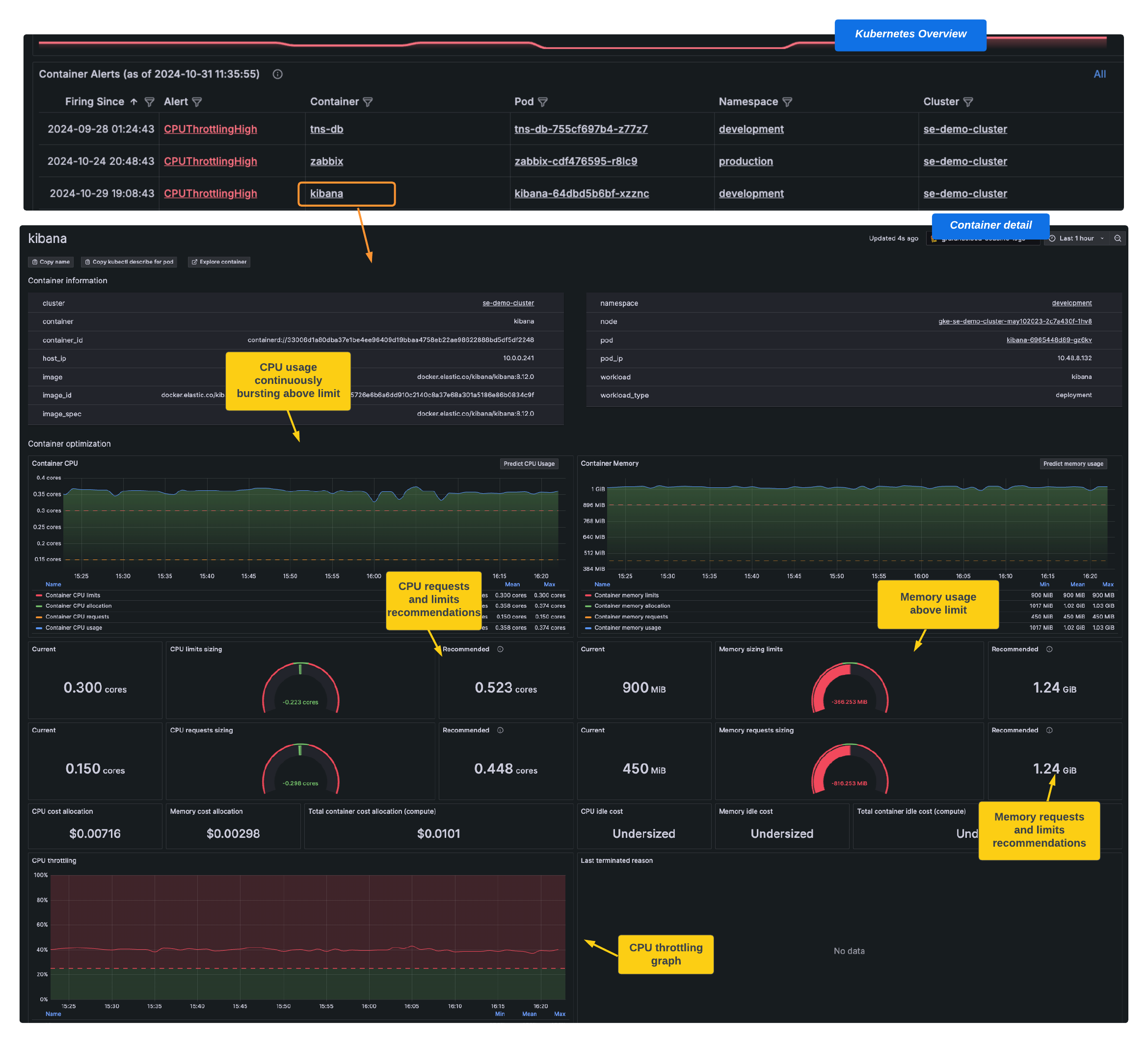Click Copy kubectl describe for pod
This screenshot has height=1043, width=1148.
(x=129, y=262)
